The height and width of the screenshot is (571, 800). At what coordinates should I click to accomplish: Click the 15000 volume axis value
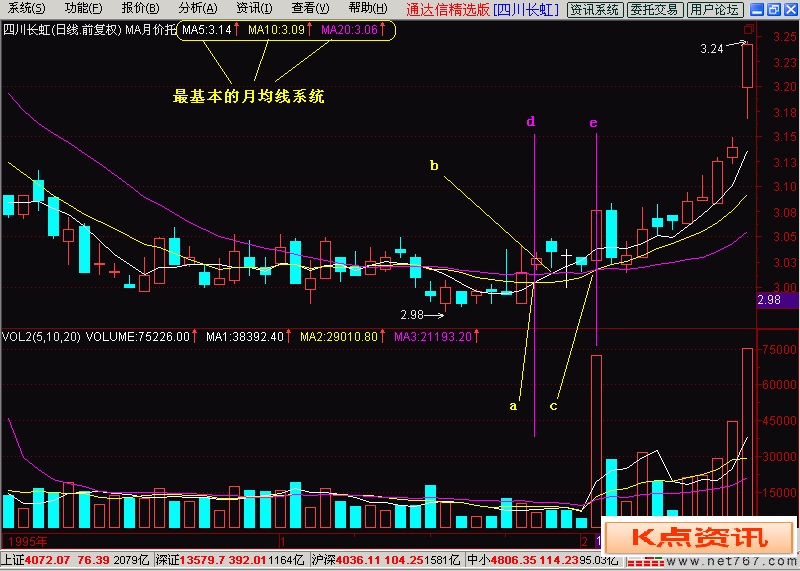click(779, 493)
